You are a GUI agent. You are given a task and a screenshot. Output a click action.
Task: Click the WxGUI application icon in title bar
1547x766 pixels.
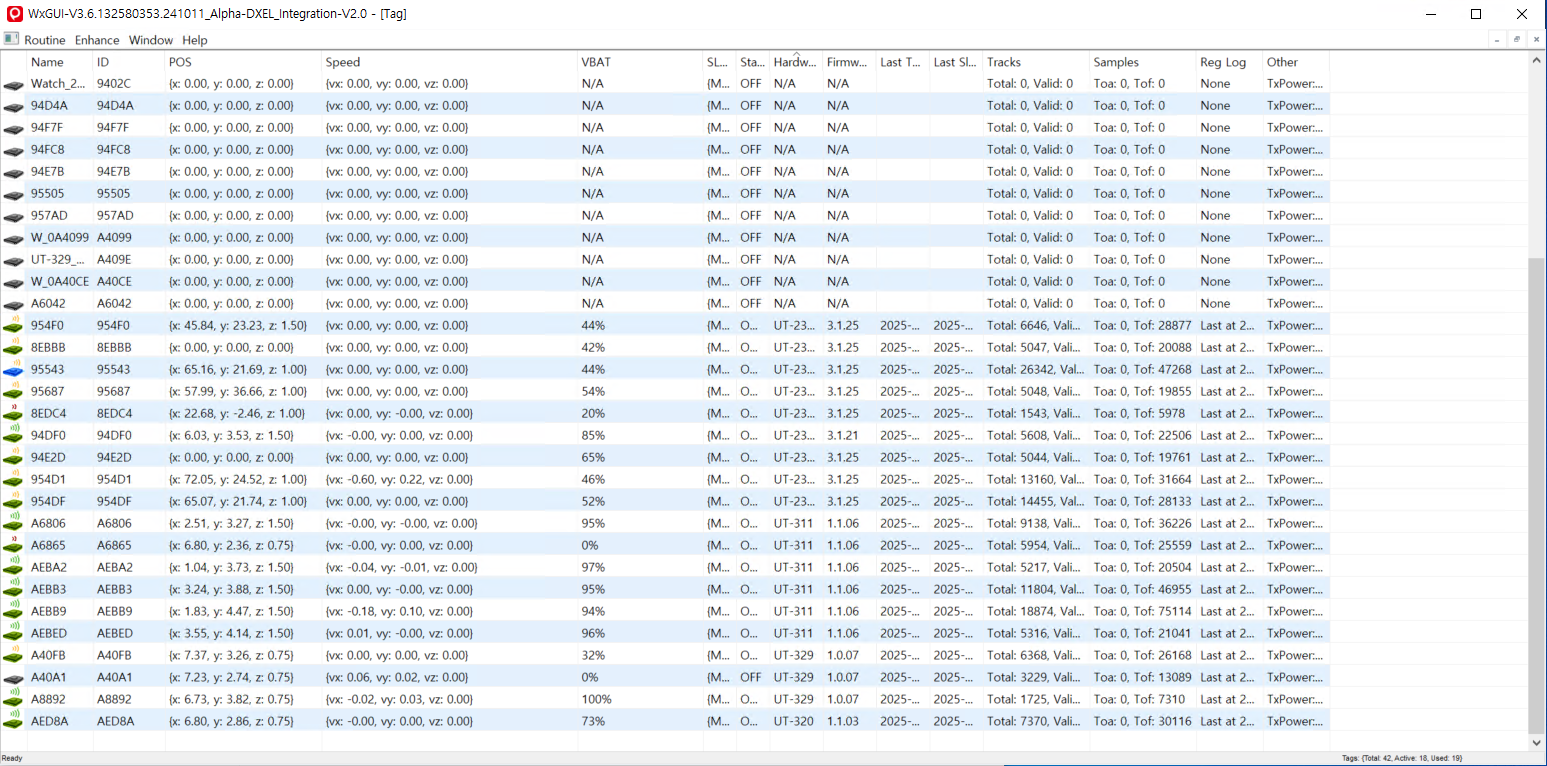coord(15,14)
